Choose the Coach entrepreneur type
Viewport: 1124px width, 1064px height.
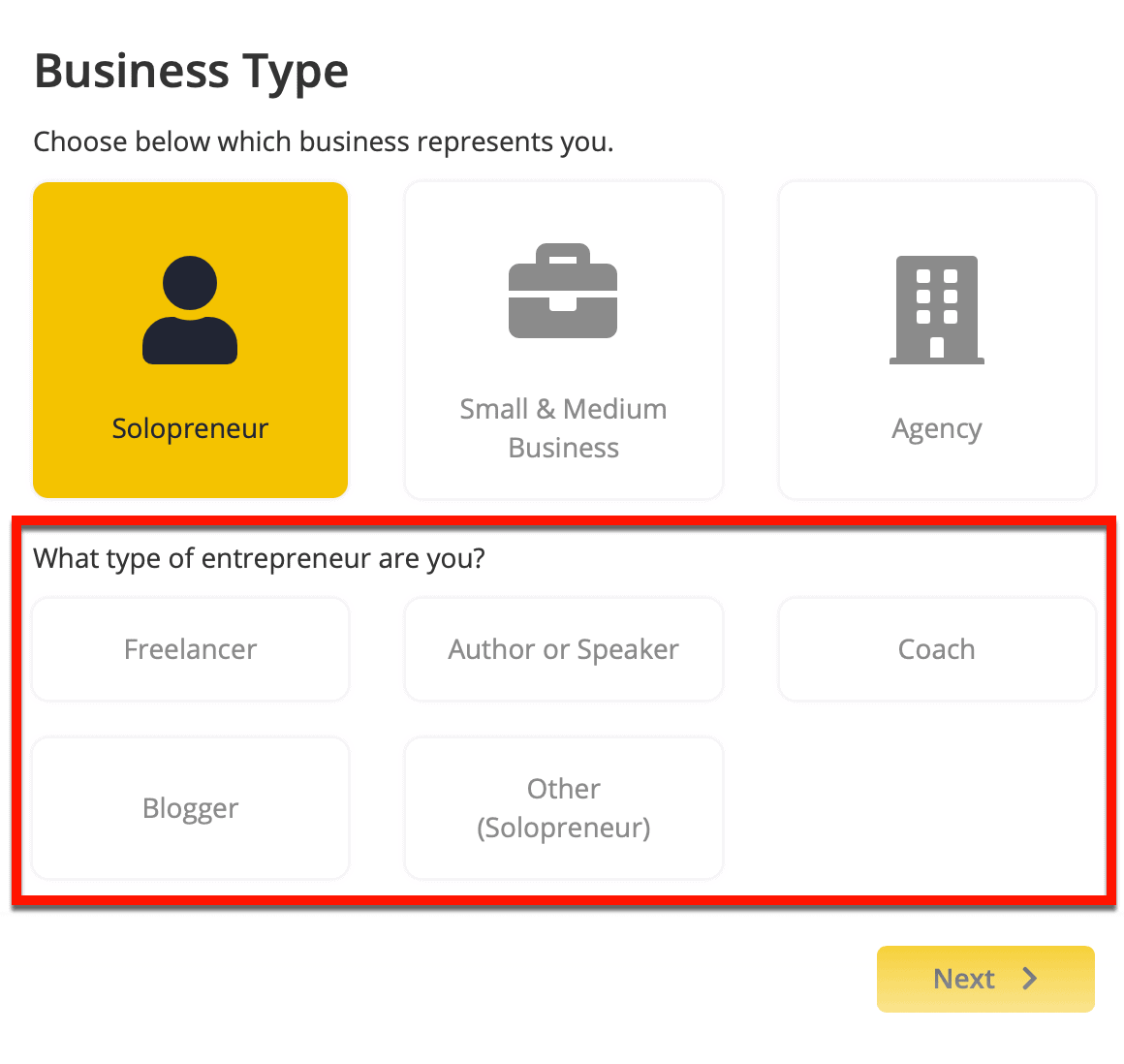(936, 649)
